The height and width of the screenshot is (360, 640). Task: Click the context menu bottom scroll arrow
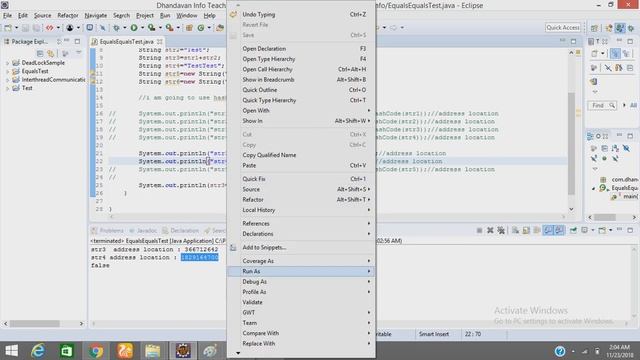pyautogui.click(x=238, y=353)
